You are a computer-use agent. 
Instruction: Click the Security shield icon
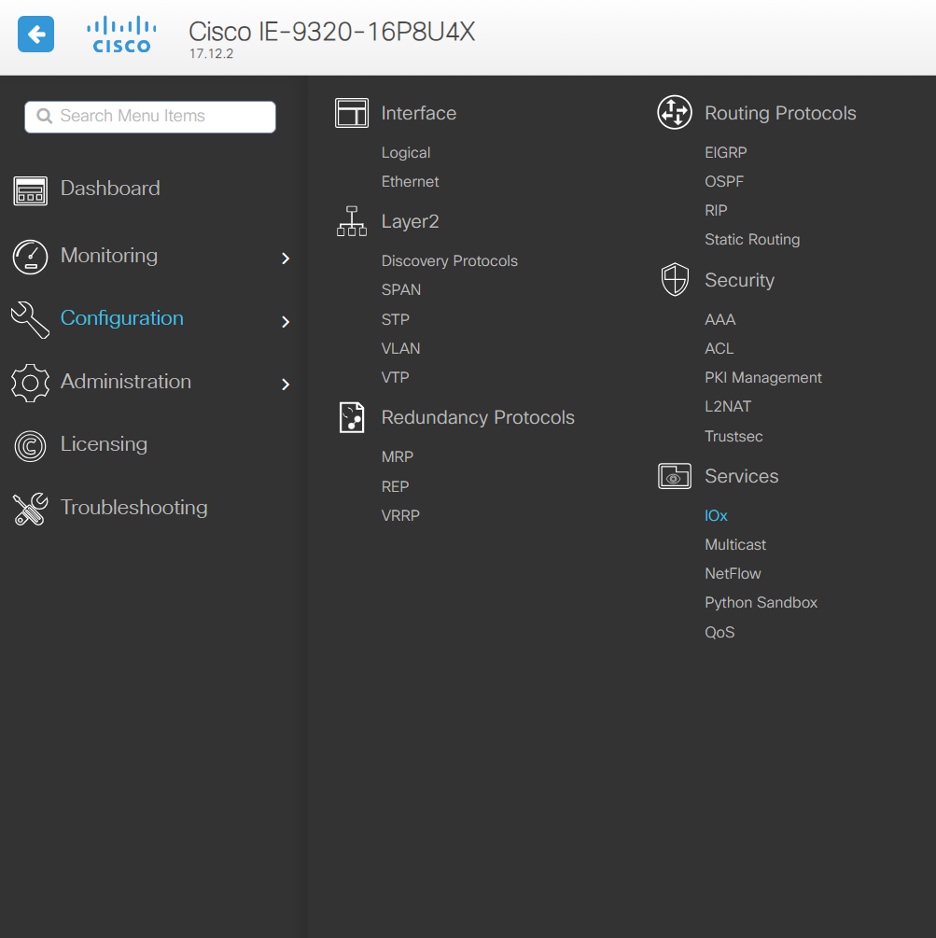click(675, 279)
